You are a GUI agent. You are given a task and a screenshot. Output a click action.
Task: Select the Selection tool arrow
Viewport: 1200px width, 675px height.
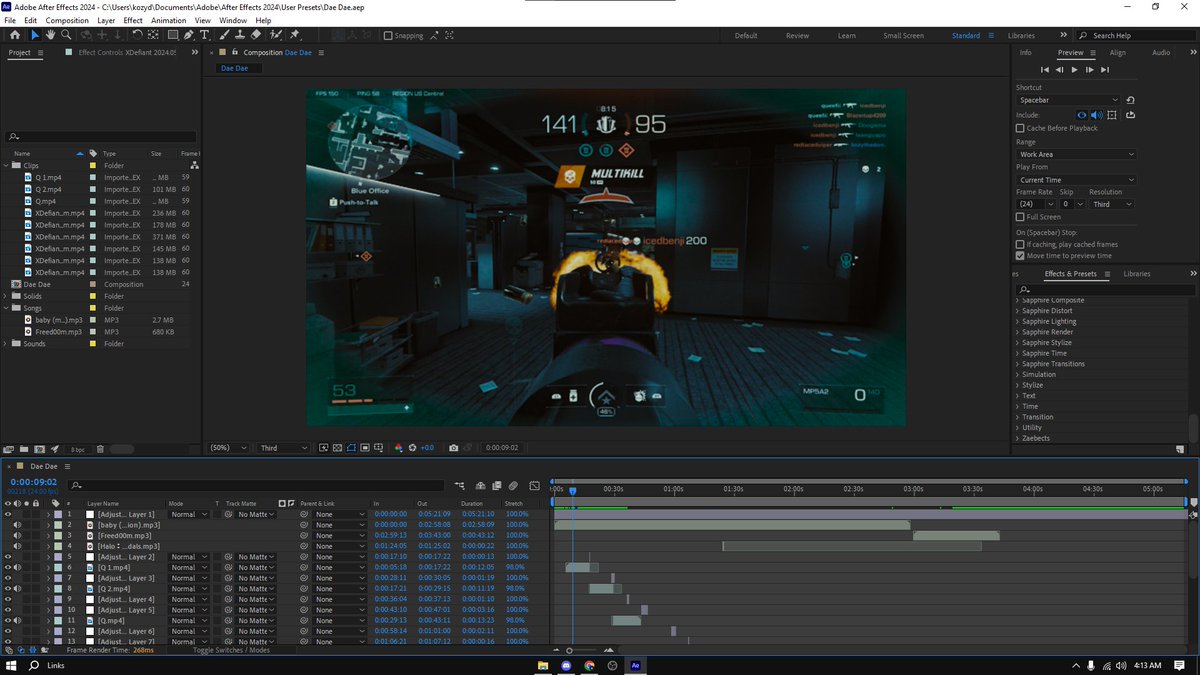(x=34, y=35)
